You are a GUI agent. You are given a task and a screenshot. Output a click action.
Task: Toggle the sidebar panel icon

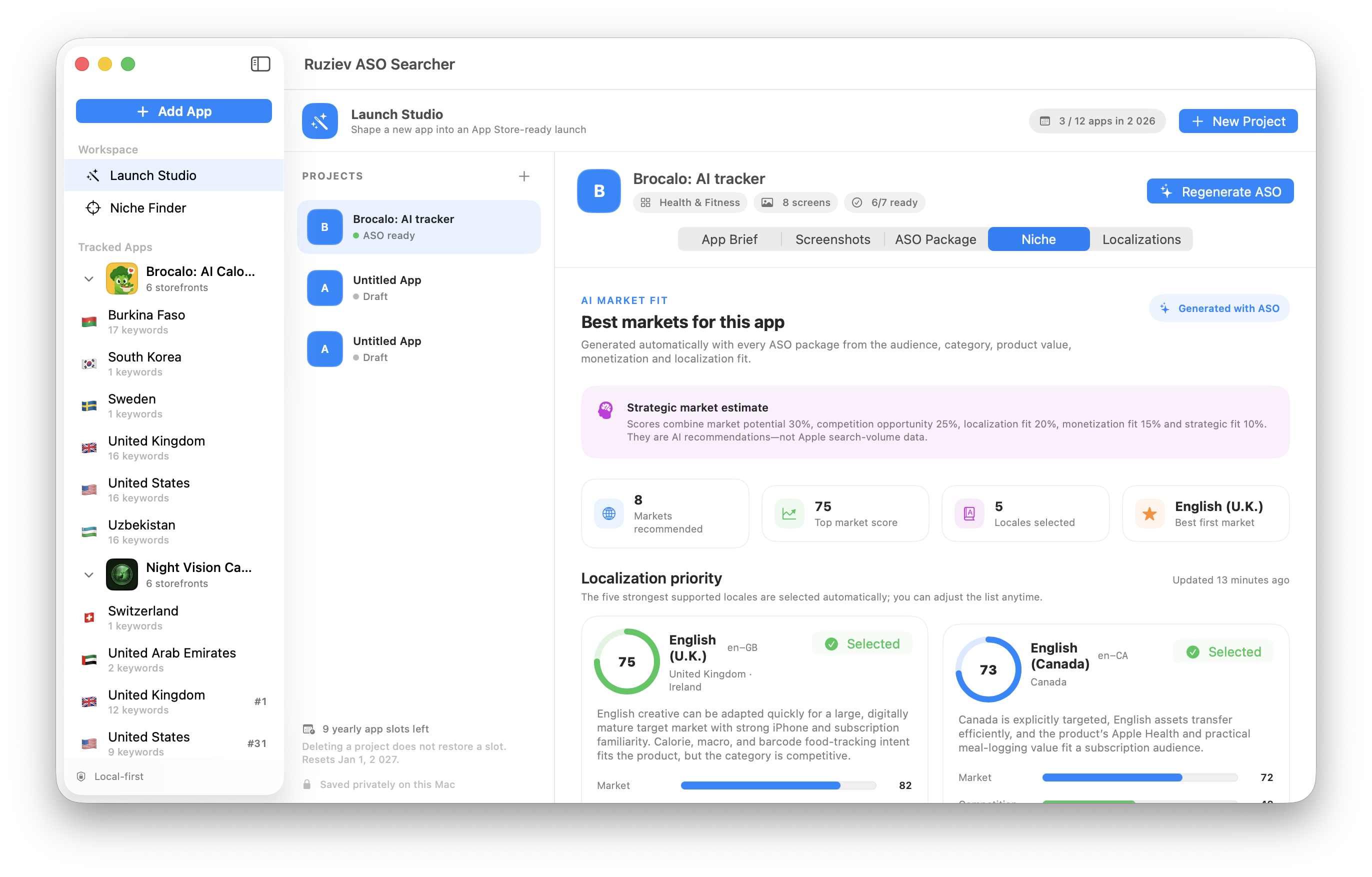pos(260,64)
